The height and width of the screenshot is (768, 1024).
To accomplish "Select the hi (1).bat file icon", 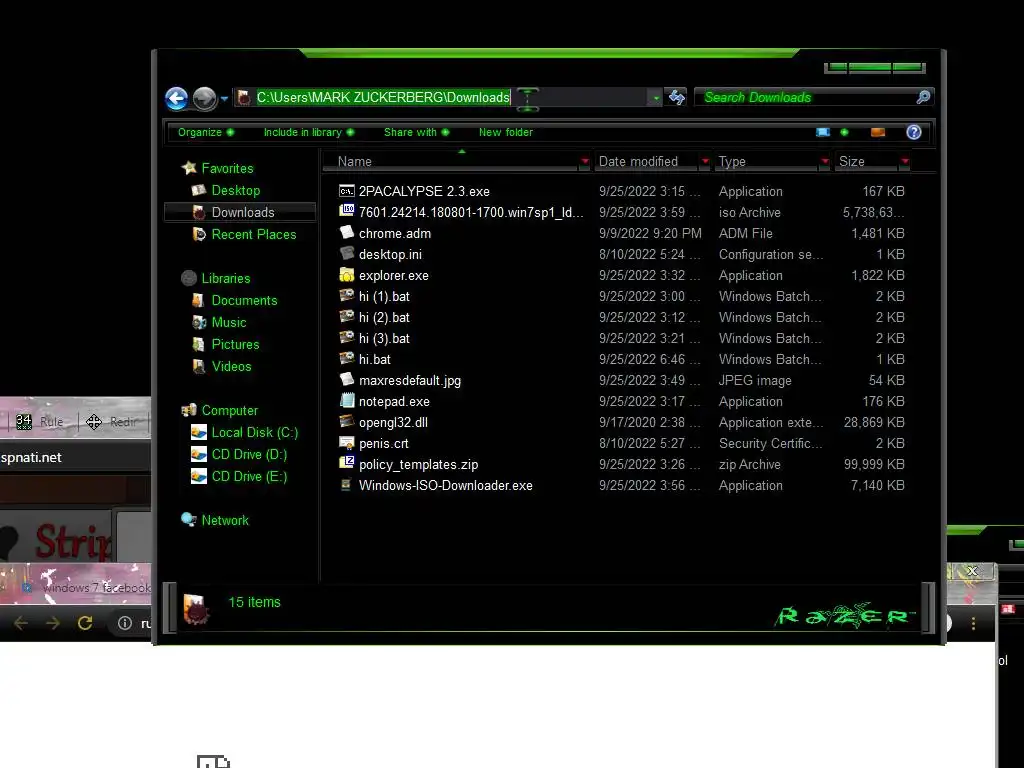I will (347, 296).
